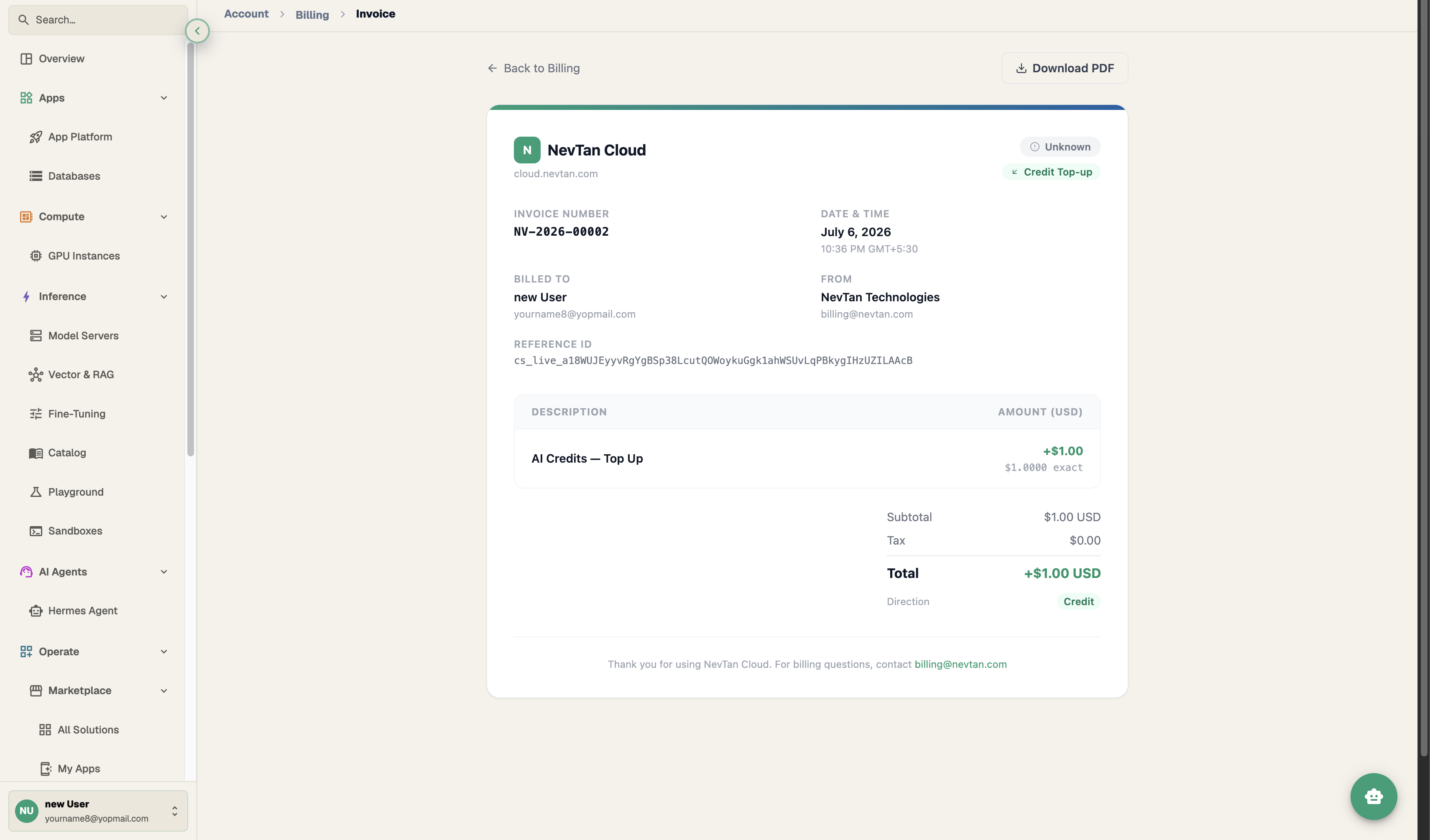
Task: Click the Inference lightning bolt icon
Action: click(26, 296)
